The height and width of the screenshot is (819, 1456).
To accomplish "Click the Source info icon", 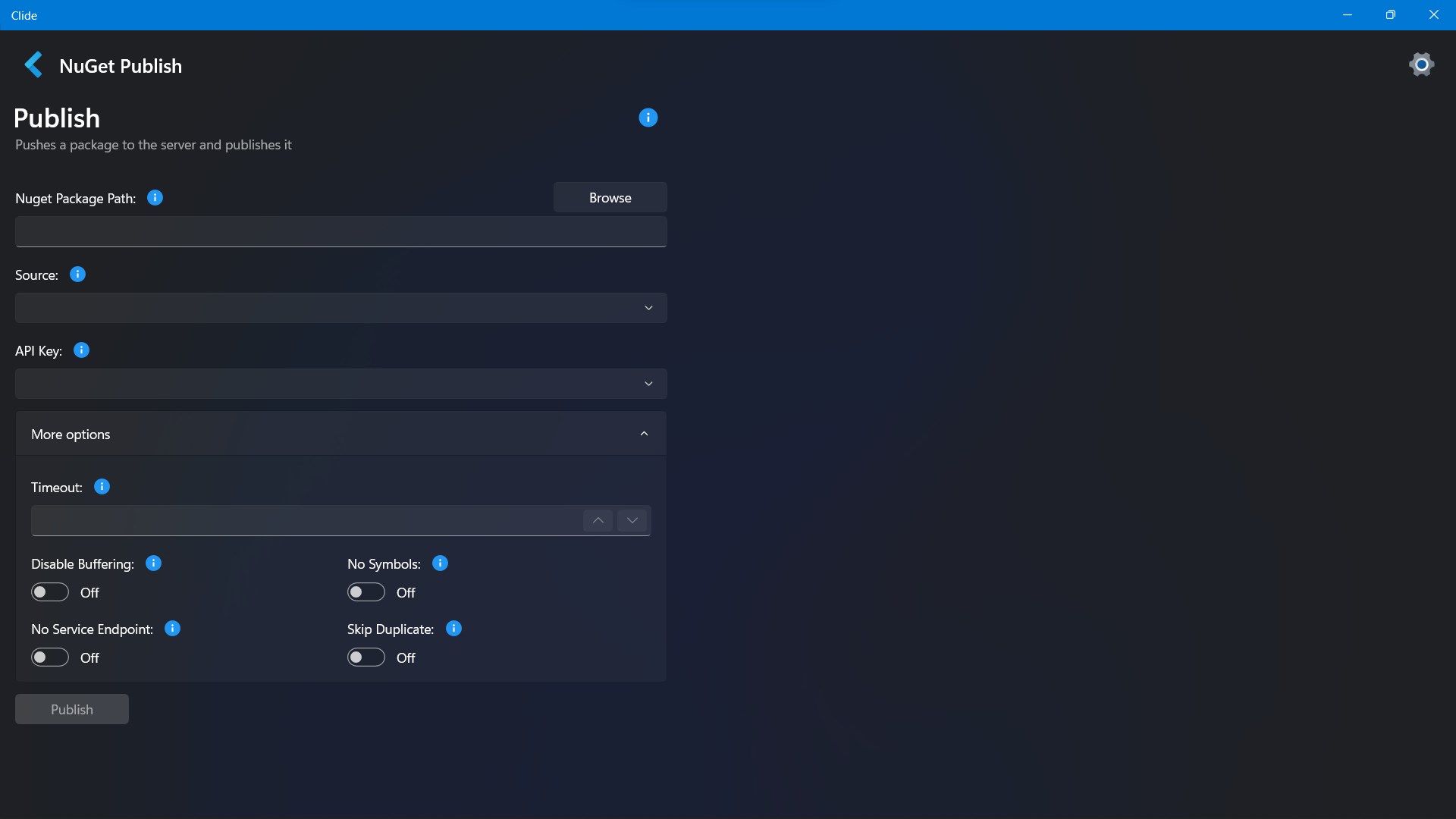I will (77, 275).
